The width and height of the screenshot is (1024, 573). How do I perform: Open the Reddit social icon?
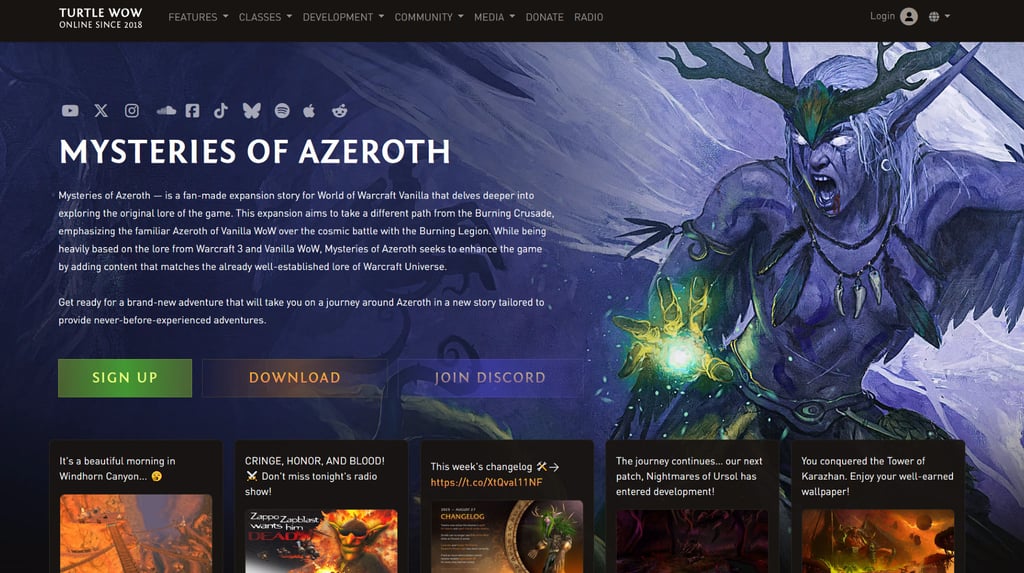click(340, 110)
